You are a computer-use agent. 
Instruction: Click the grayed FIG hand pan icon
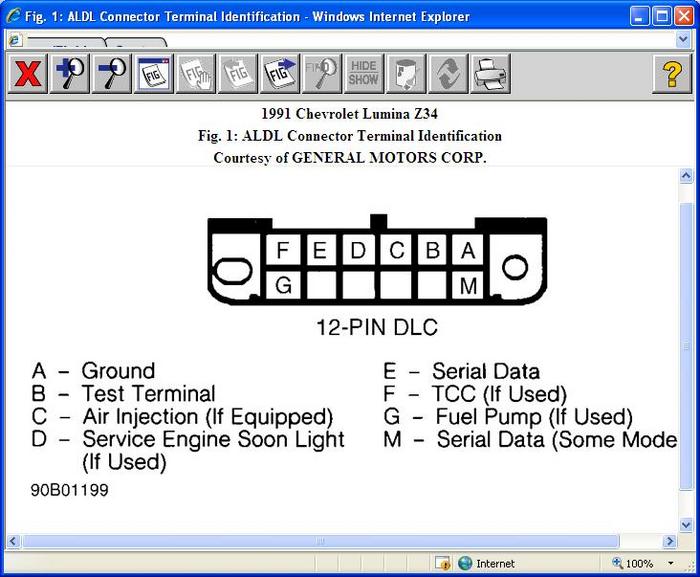[x=196, y=74]
